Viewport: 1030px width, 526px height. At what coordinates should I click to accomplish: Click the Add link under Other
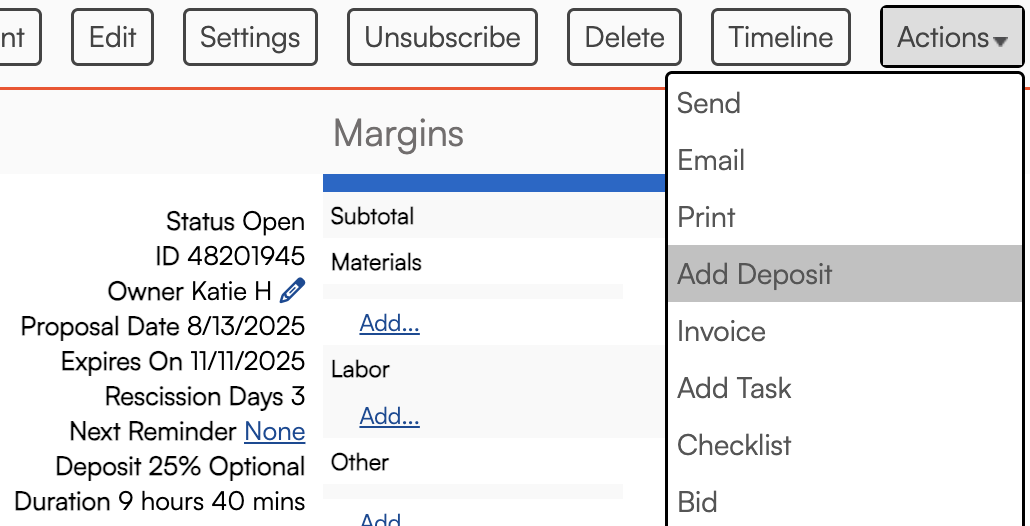(381, 519)
